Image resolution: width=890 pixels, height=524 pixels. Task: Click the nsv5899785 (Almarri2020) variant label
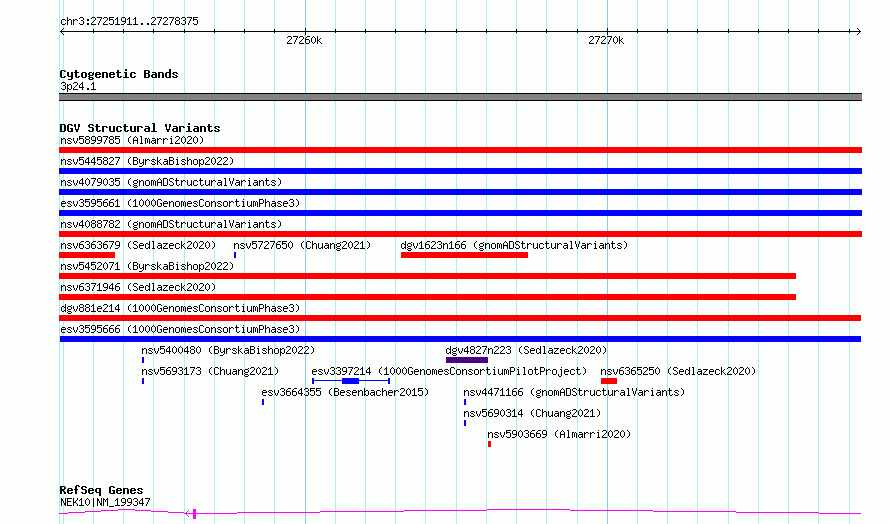pyautogui.click(x=132, y=140)
